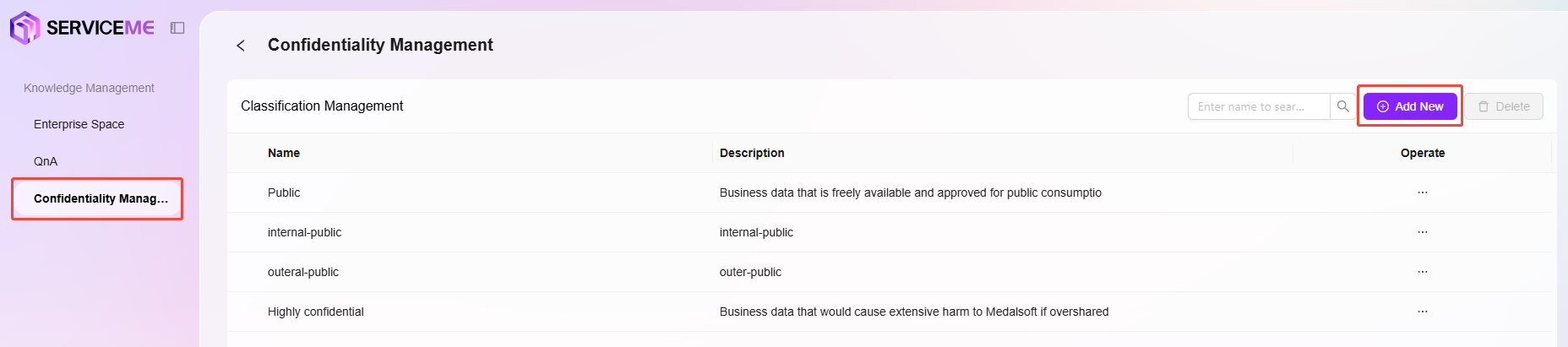Open Enterprise Space in the sidebar

point(79,124)
